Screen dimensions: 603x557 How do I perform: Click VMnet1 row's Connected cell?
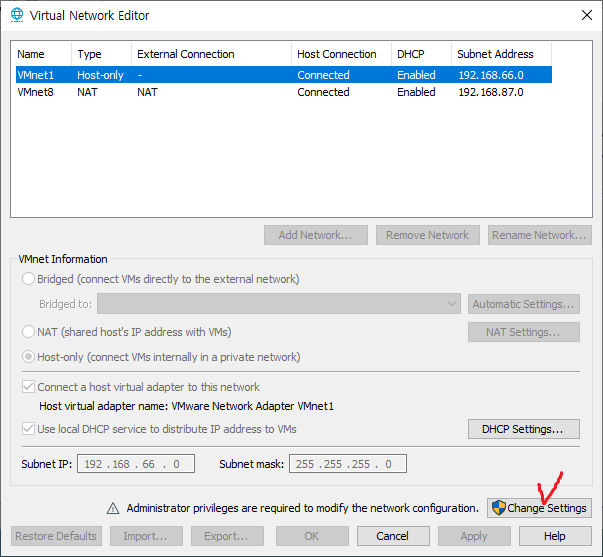pos(323,75)
